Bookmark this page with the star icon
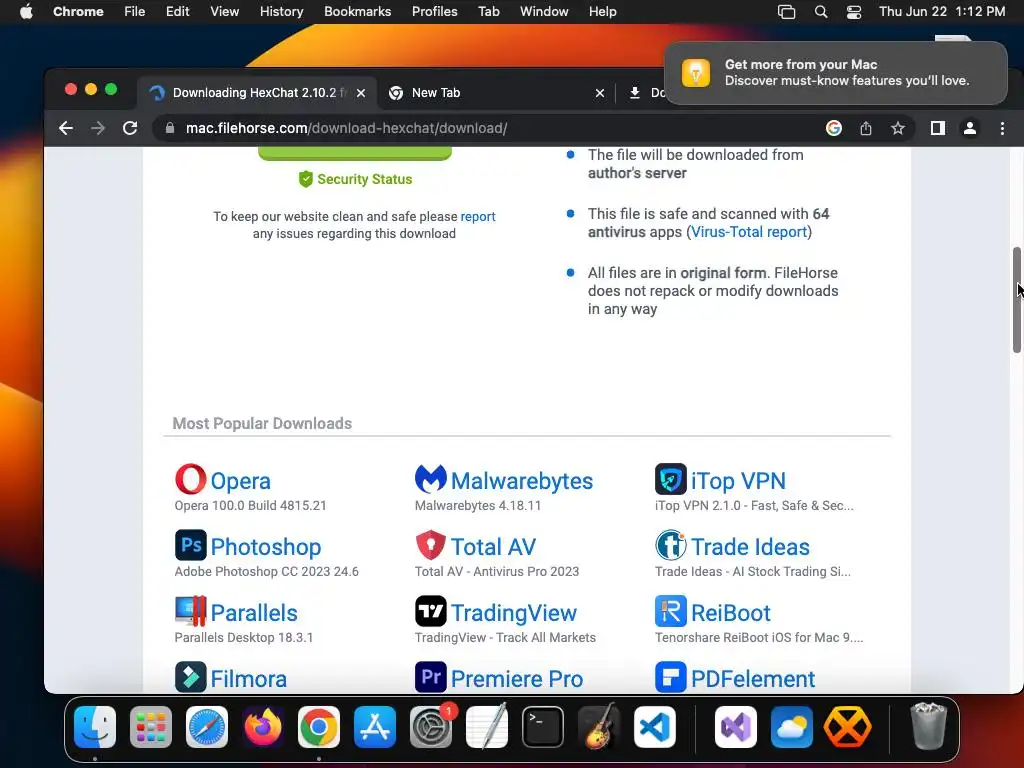 pos(898,128)
